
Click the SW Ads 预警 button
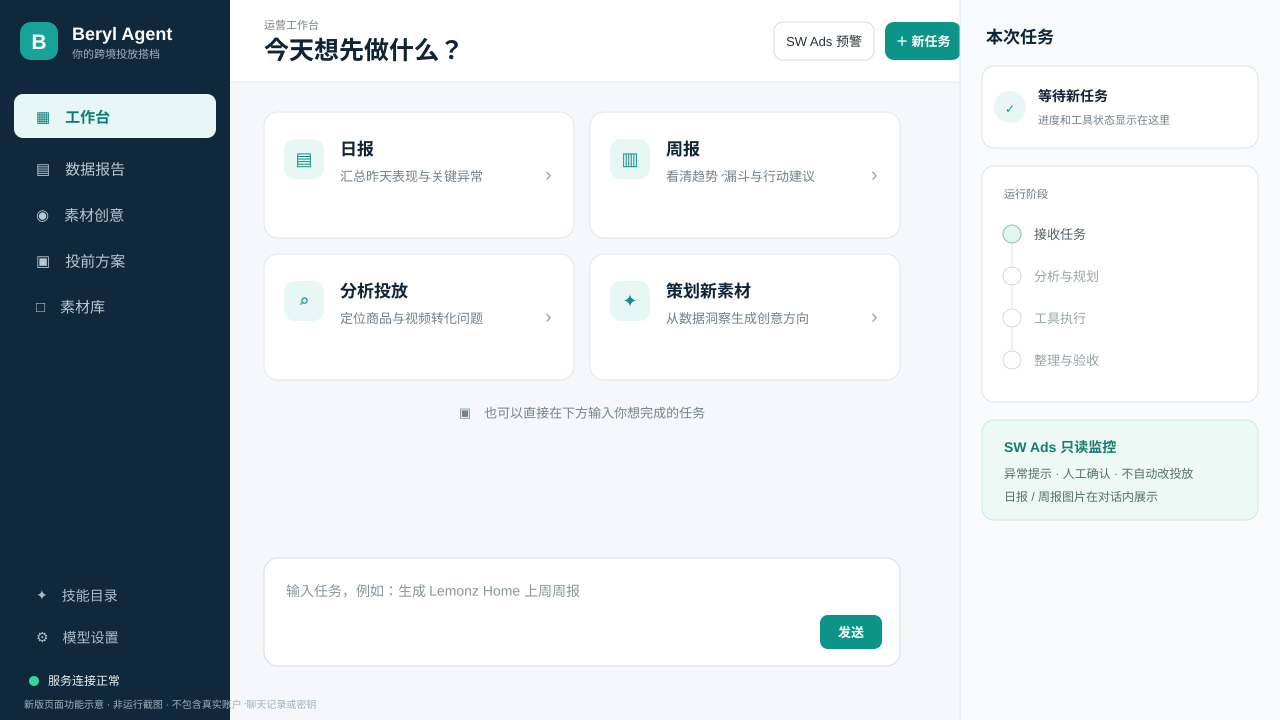(x=824, y=41)
